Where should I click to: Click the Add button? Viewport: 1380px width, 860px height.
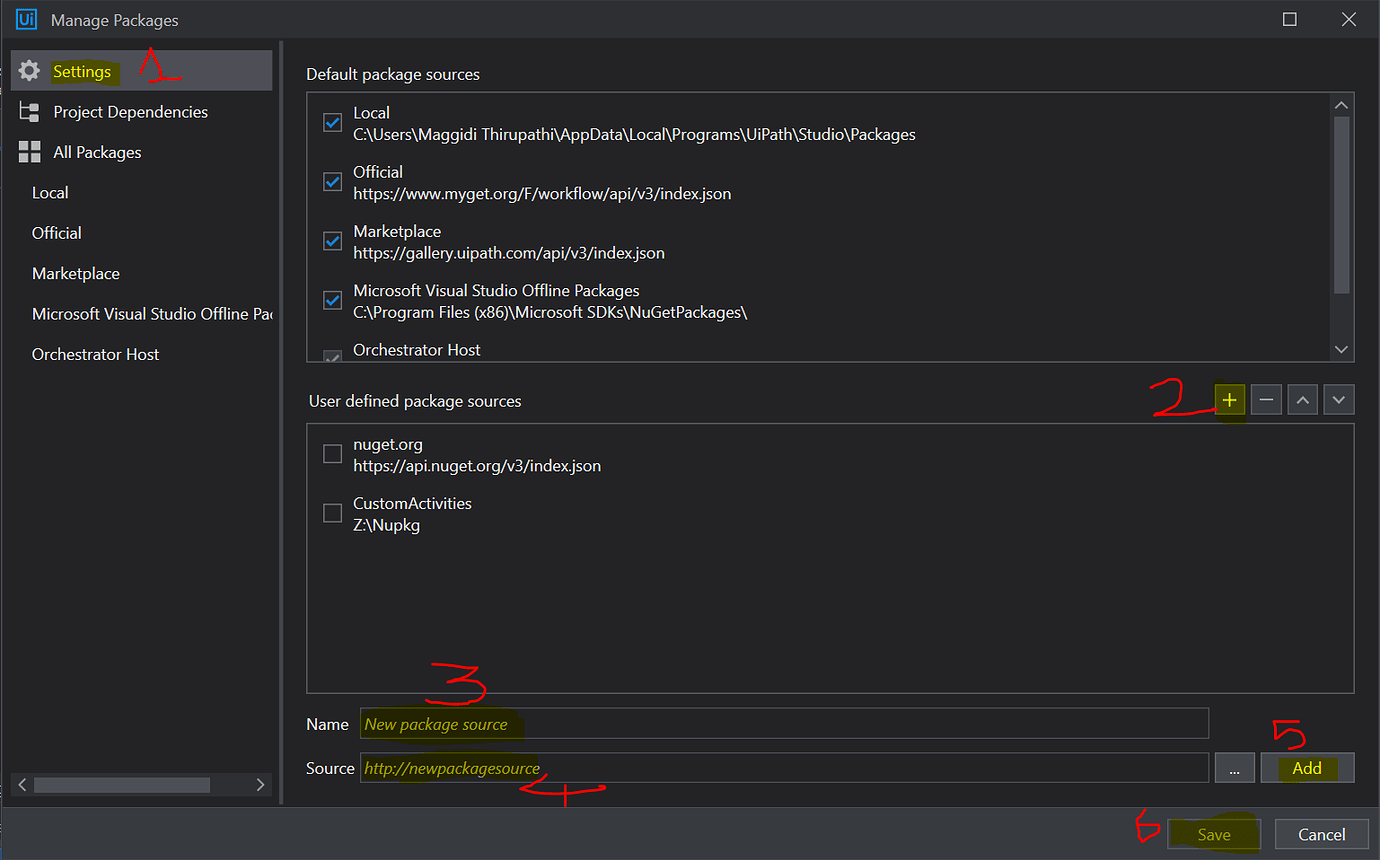point(1307,768)
